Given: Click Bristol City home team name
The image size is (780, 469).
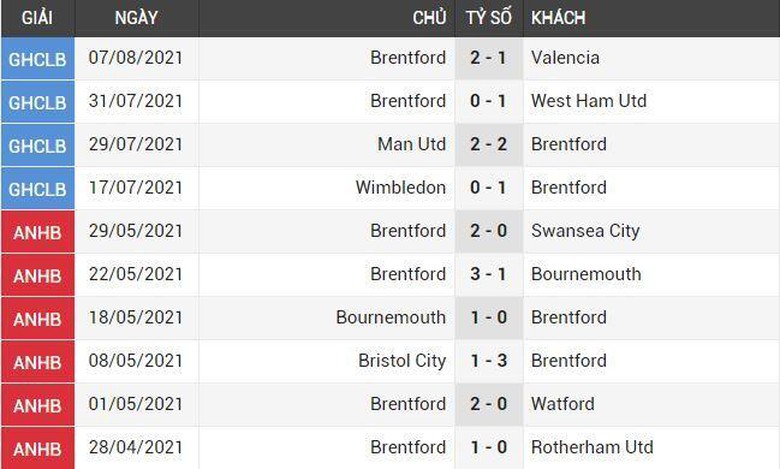Looking at the screenshot, I should [402, 361].
